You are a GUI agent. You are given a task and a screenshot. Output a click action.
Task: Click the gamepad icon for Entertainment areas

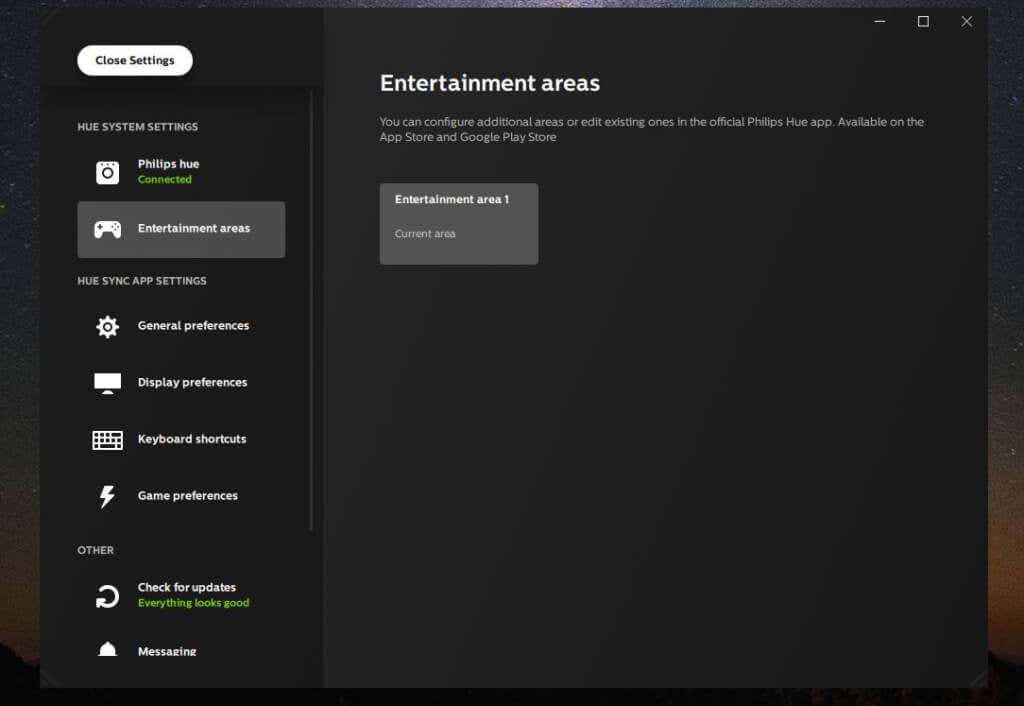click(107, 229)
